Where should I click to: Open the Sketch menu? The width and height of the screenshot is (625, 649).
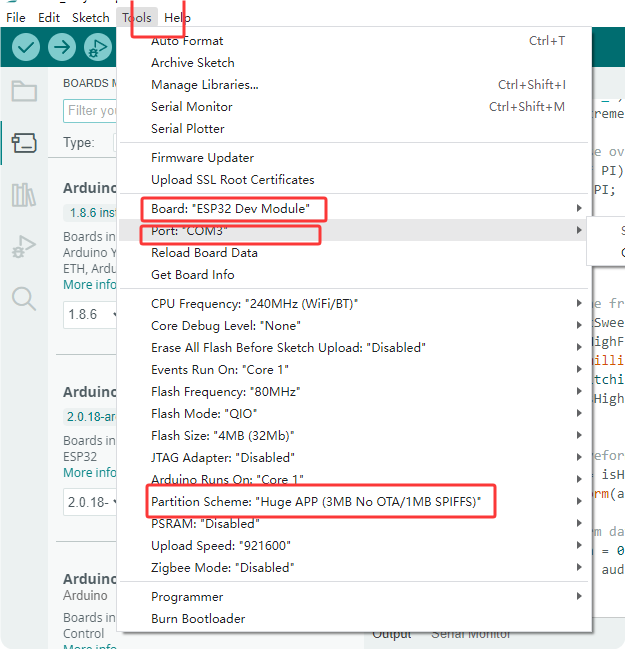pyautogui.click(x=91, y=18)
